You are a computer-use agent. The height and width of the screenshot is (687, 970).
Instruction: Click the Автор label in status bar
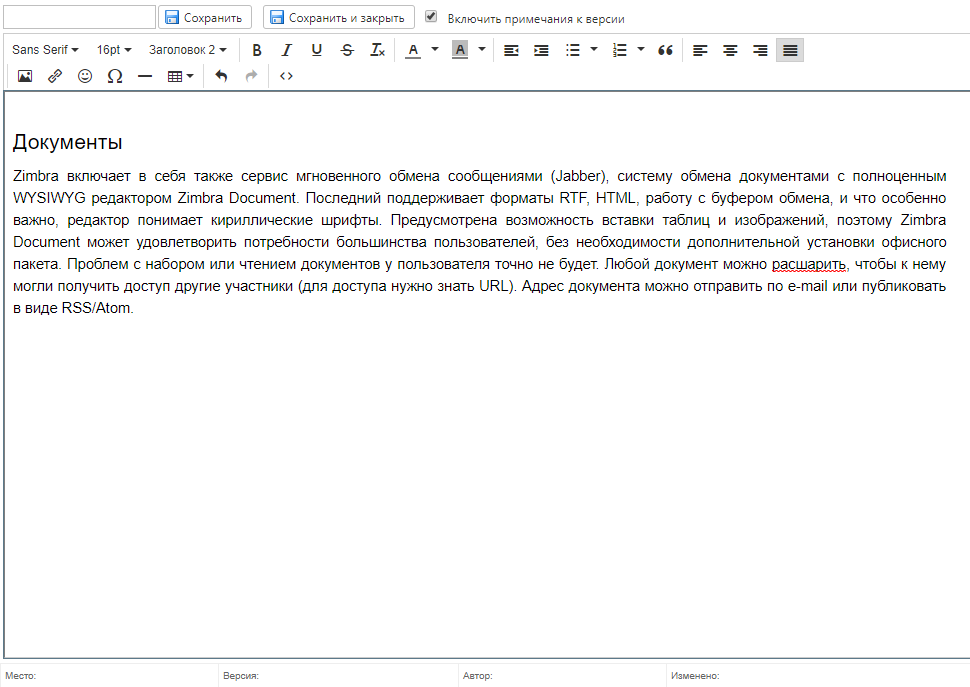click(478, 676)
